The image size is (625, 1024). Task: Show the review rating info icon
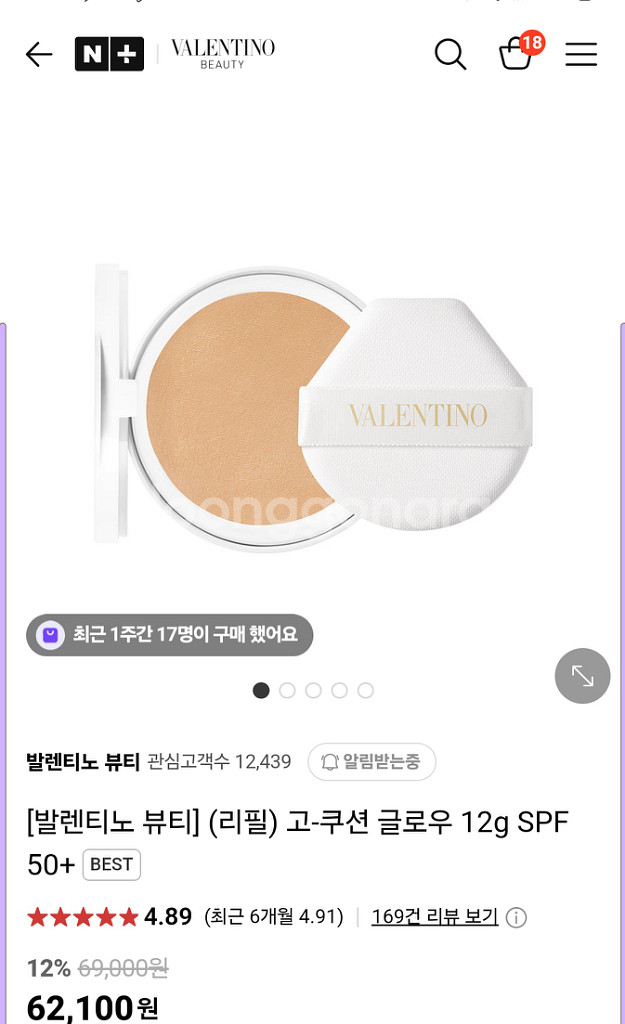(516, 918)
